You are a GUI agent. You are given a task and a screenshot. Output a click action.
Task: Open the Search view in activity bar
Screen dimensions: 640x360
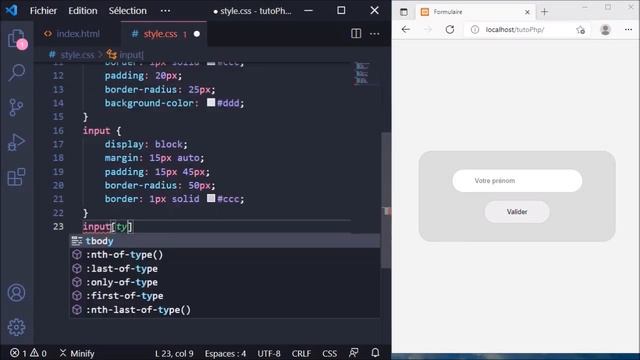point(16,73)
